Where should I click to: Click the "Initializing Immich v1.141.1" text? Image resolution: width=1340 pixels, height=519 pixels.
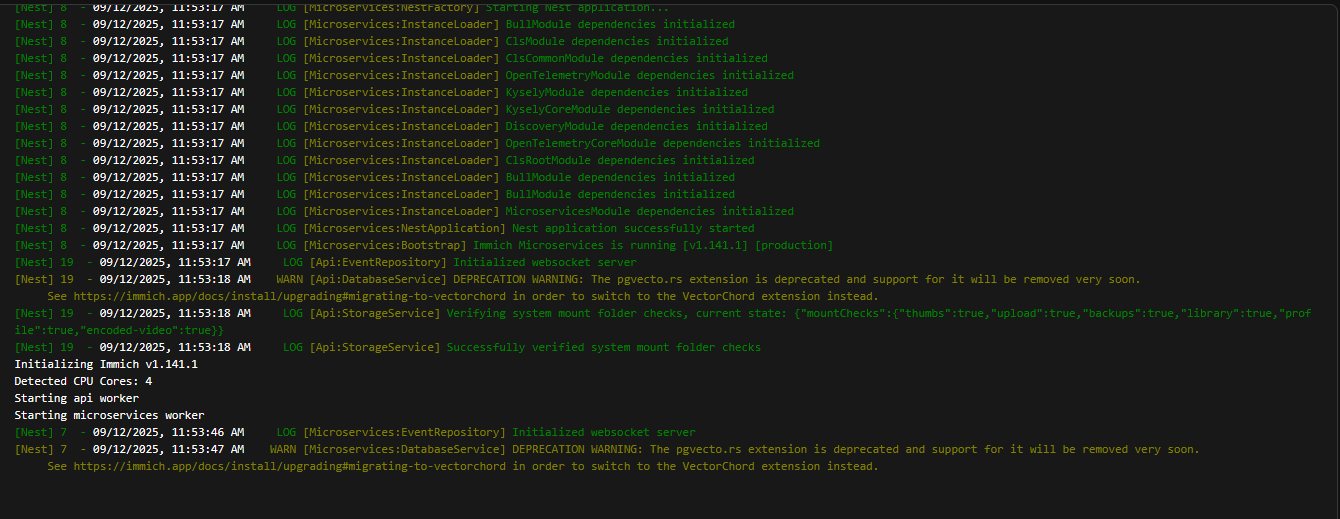click(105, 364)
